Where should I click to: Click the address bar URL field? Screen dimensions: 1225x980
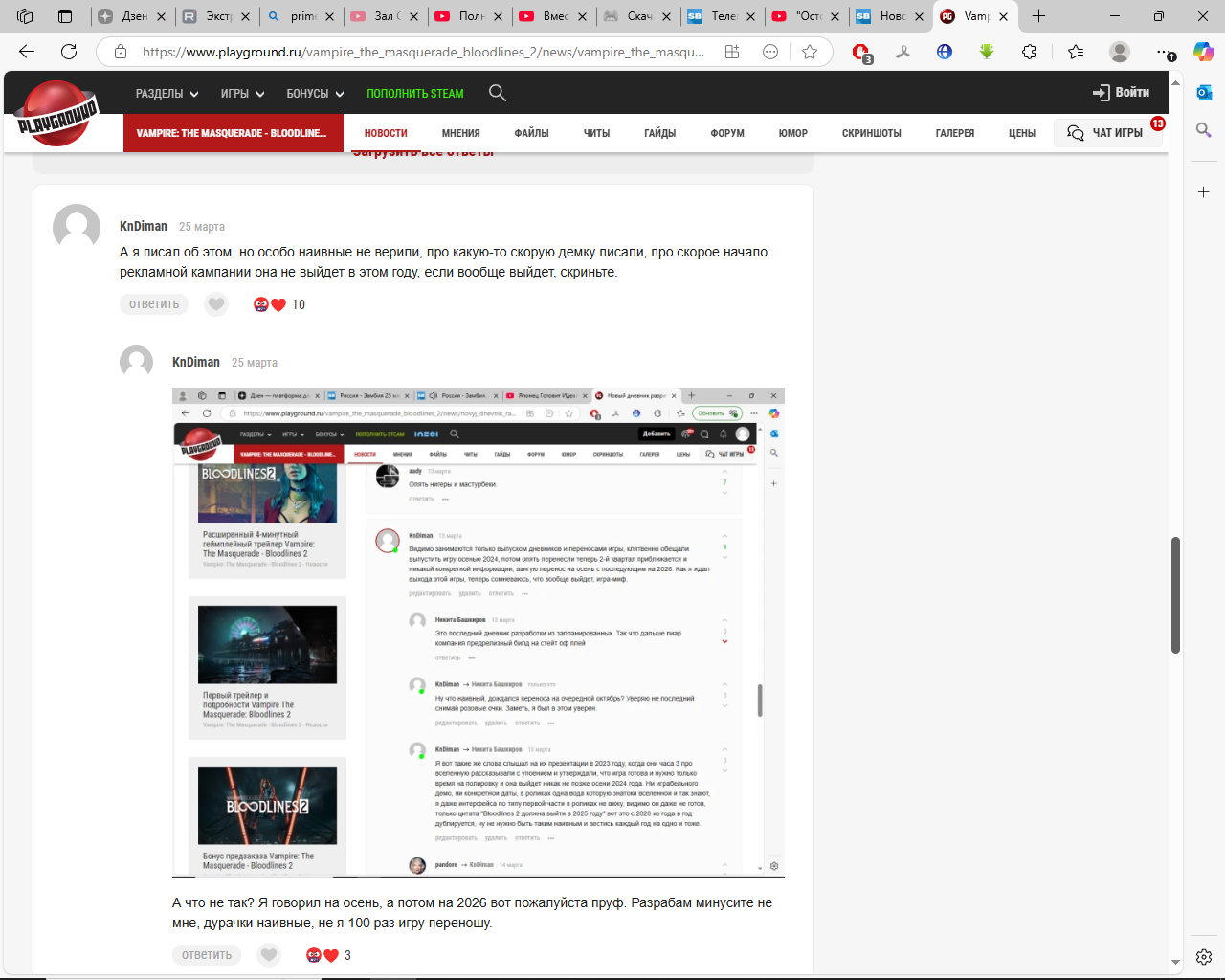pos(423,52)
